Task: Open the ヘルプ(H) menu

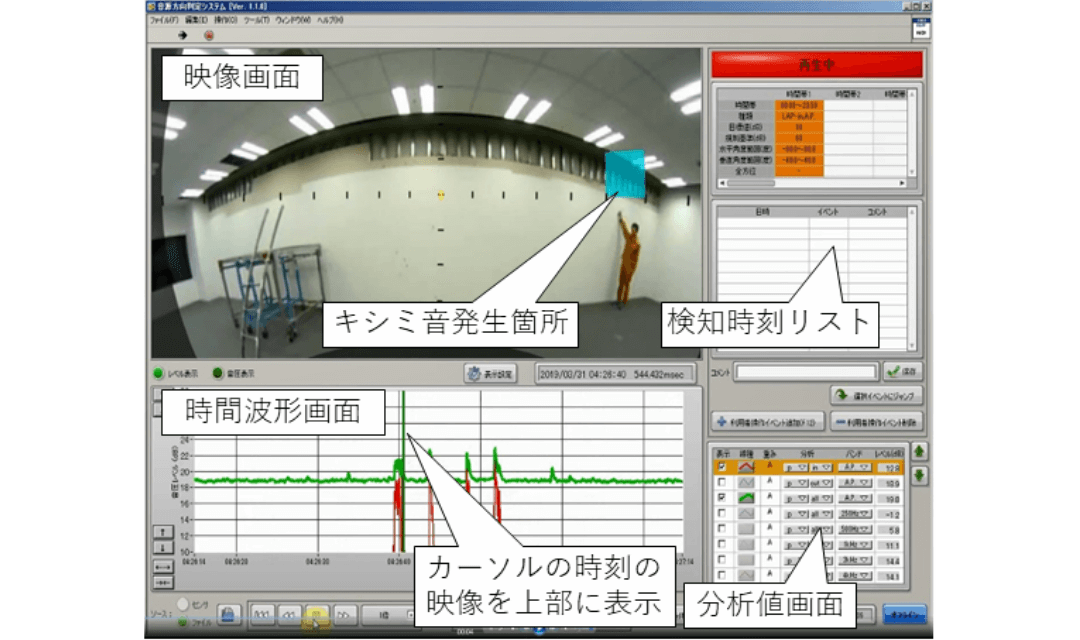Action: (330, 21)
